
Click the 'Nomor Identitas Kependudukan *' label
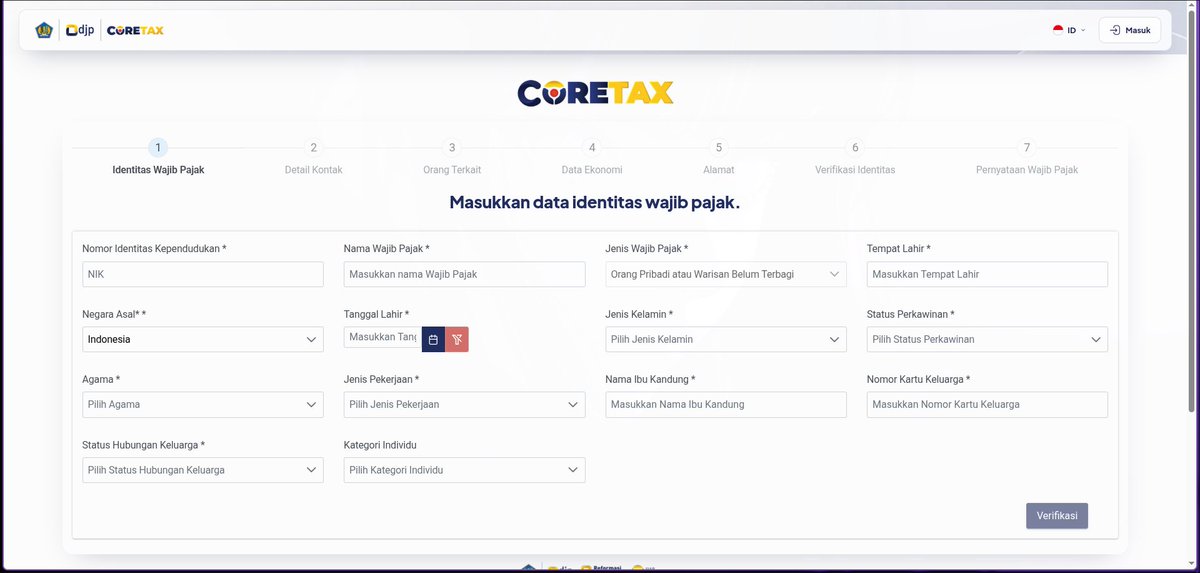[154, 248]
